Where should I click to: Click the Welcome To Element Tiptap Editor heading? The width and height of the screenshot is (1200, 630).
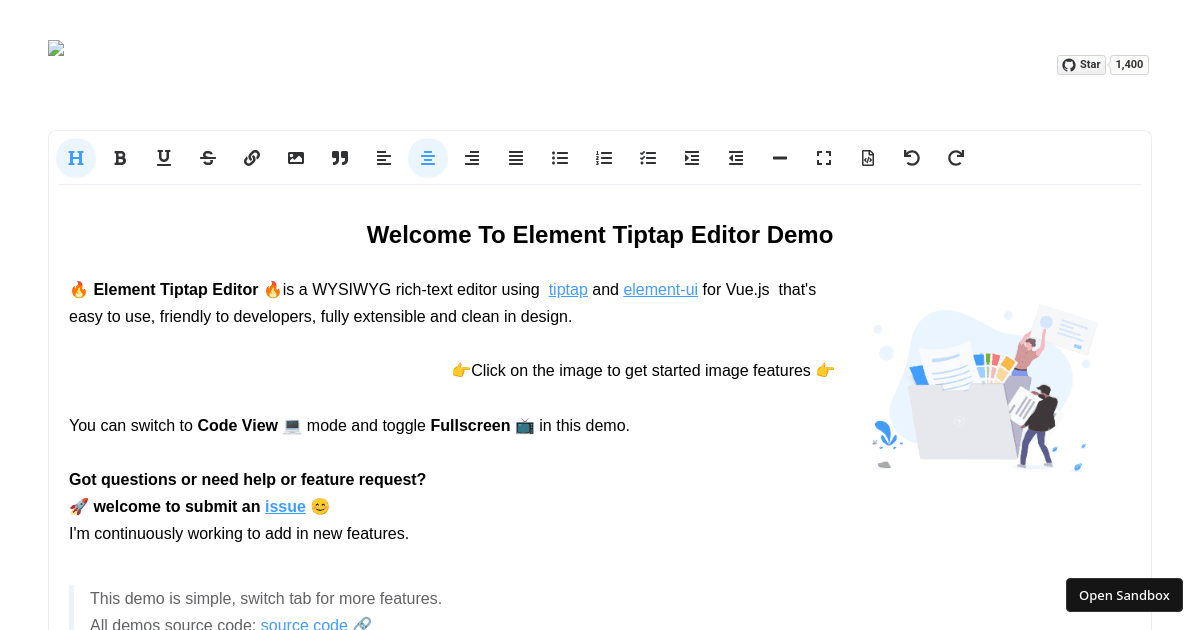[600, 235]
